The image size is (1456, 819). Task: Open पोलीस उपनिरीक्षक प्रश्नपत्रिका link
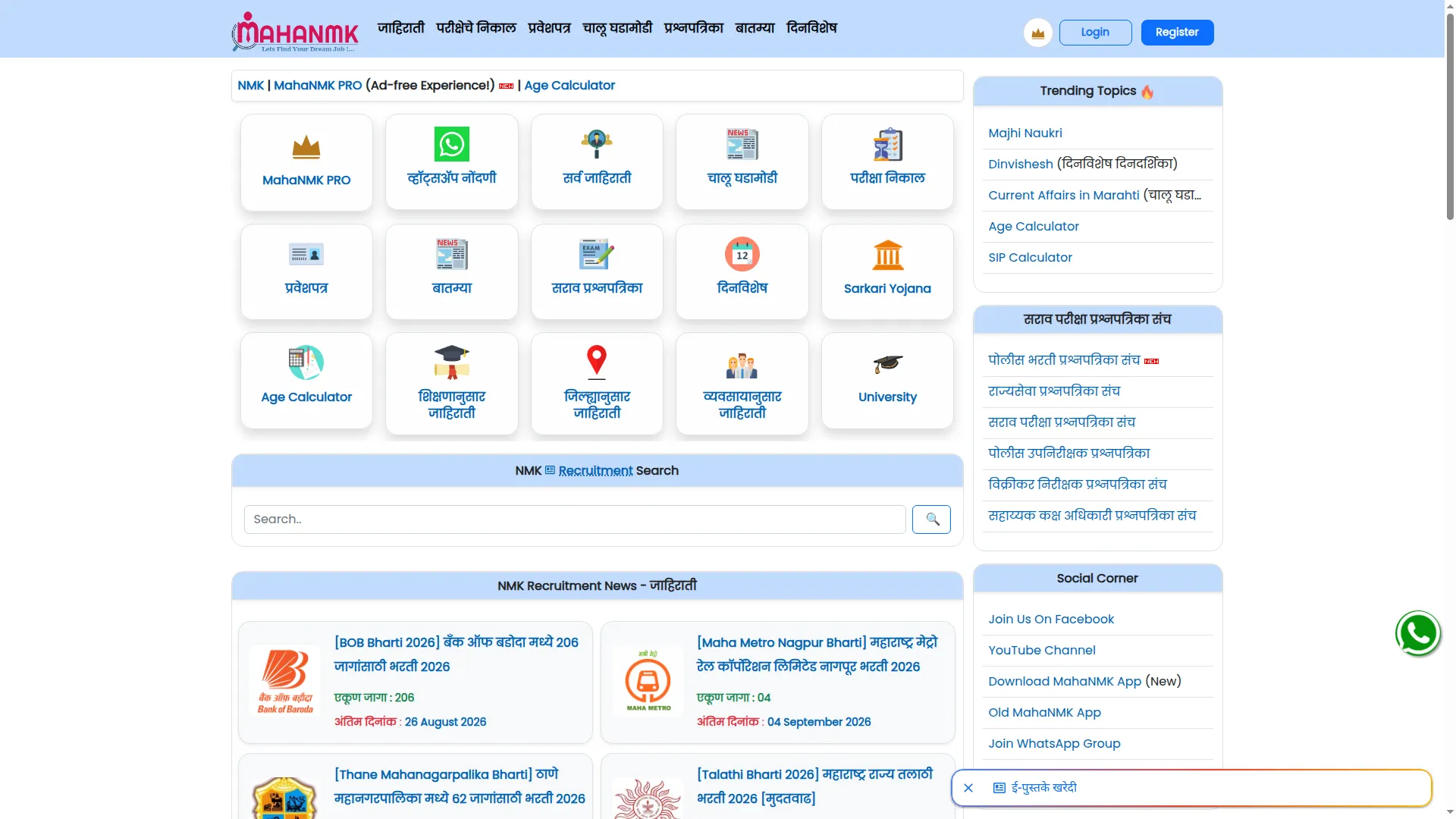1069,453
